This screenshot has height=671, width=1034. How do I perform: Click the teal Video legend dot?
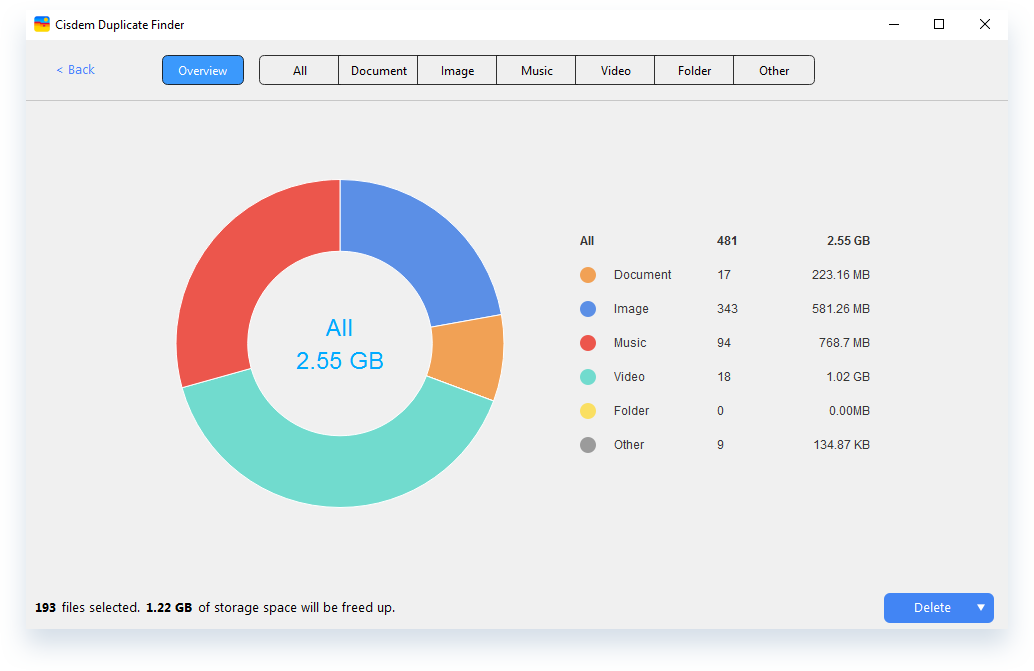point(588,377)
